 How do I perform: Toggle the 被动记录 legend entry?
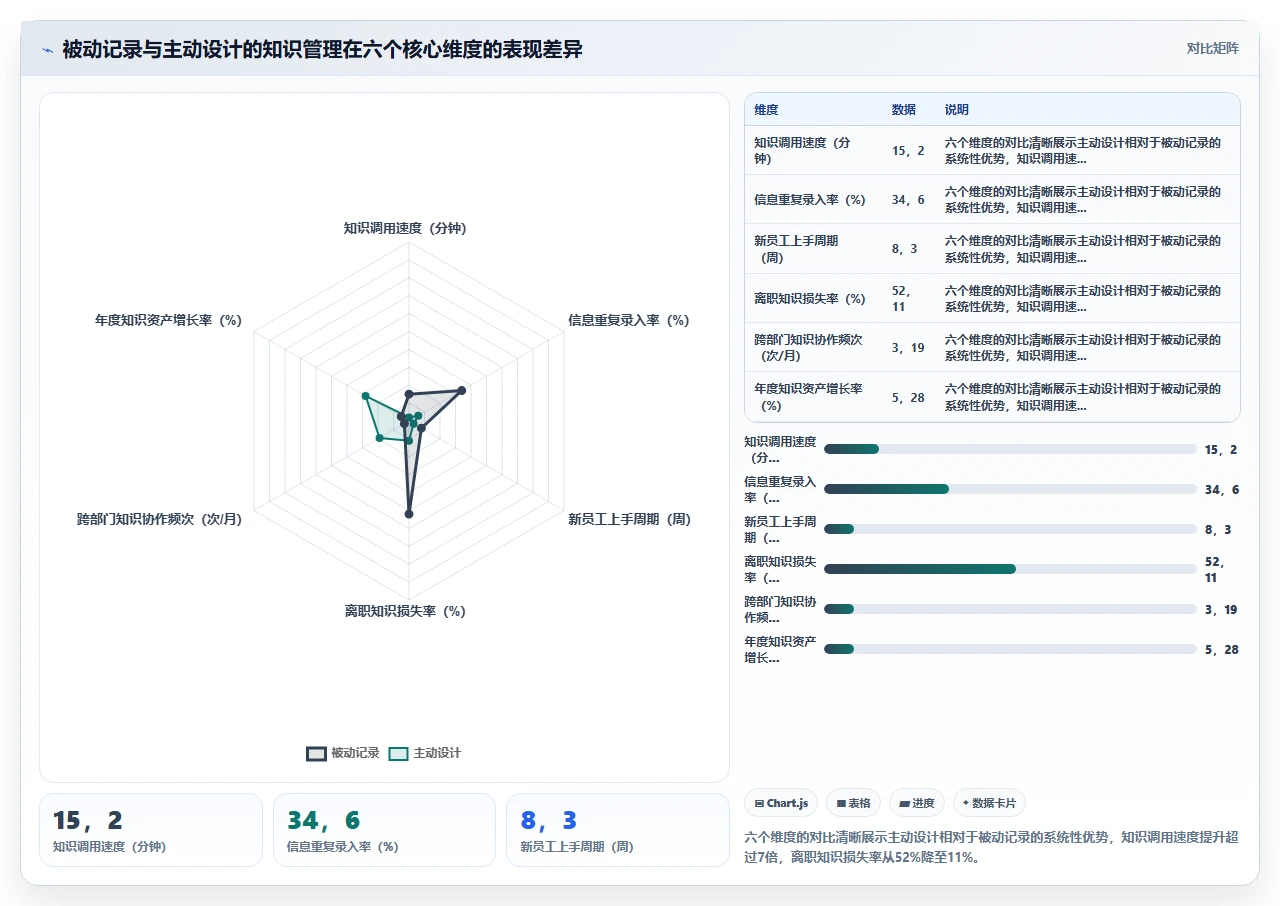click(343, 753)
